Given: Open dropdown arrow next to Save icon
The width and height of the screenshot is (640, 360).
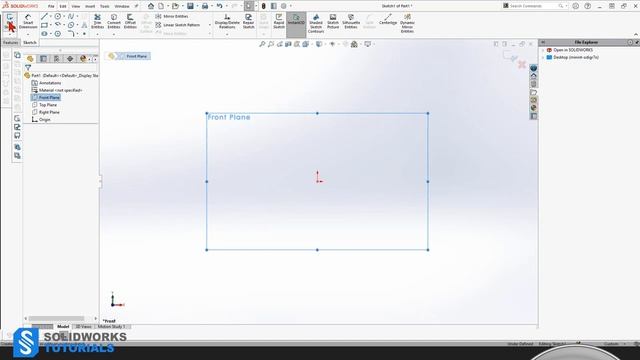Looking at the screenshot, I should click(197, 6).
